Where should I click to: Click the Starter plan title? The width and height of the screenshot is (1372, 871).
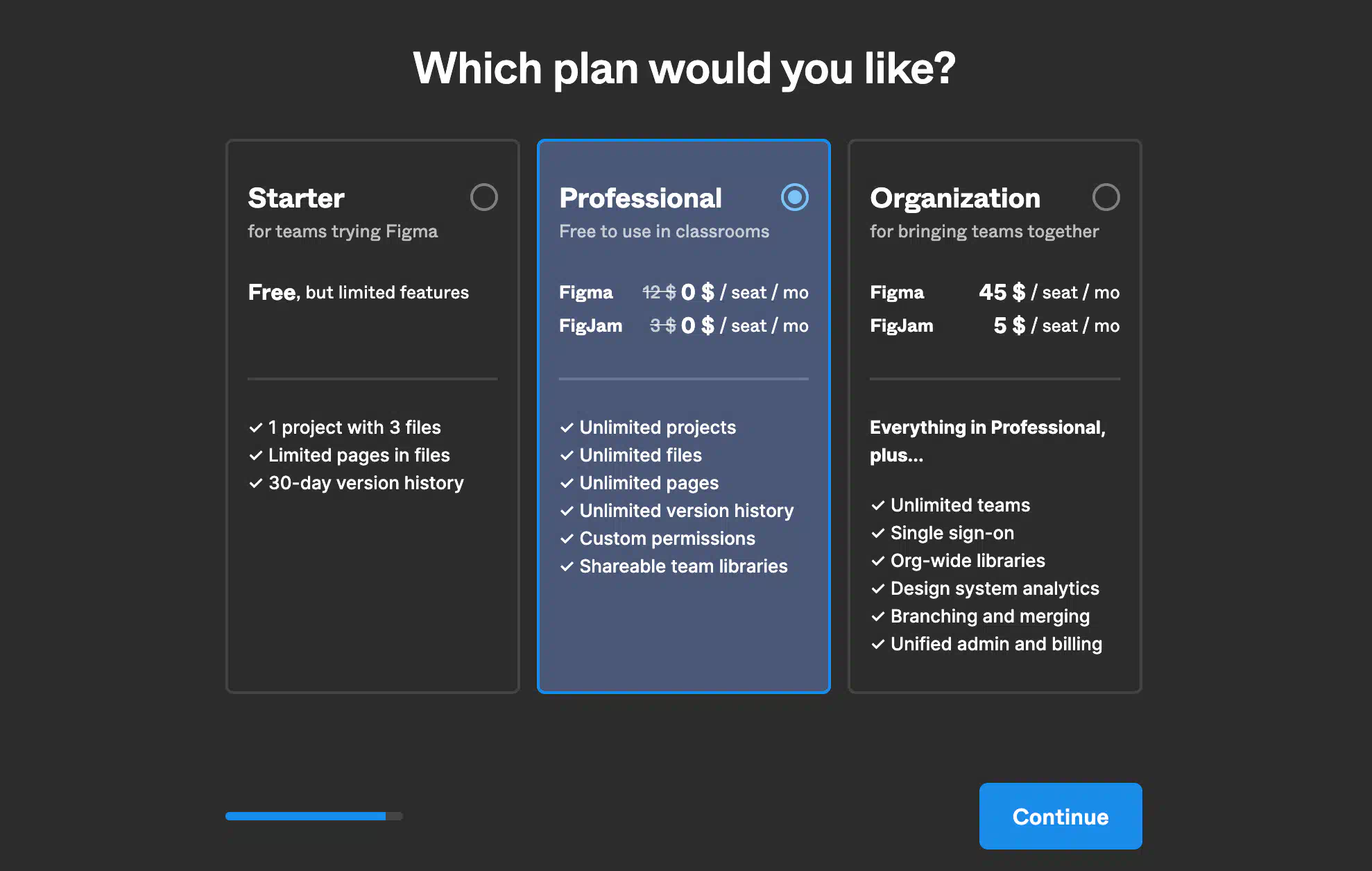click(x=296, y=198)
